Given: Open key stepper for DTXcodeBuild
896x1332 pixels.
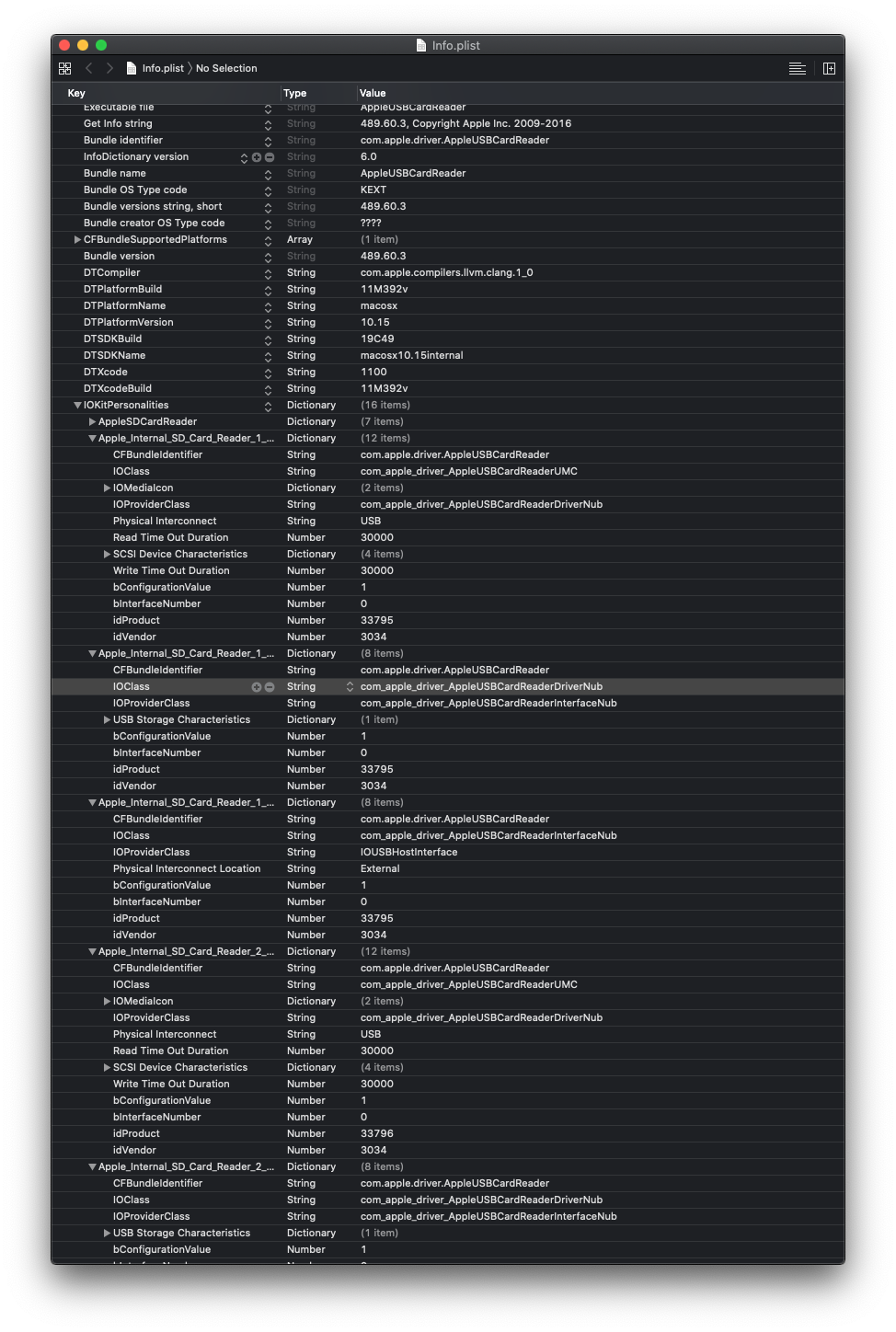Looking at the screenshot, I should pyautogui.click(x=268, y=389).
